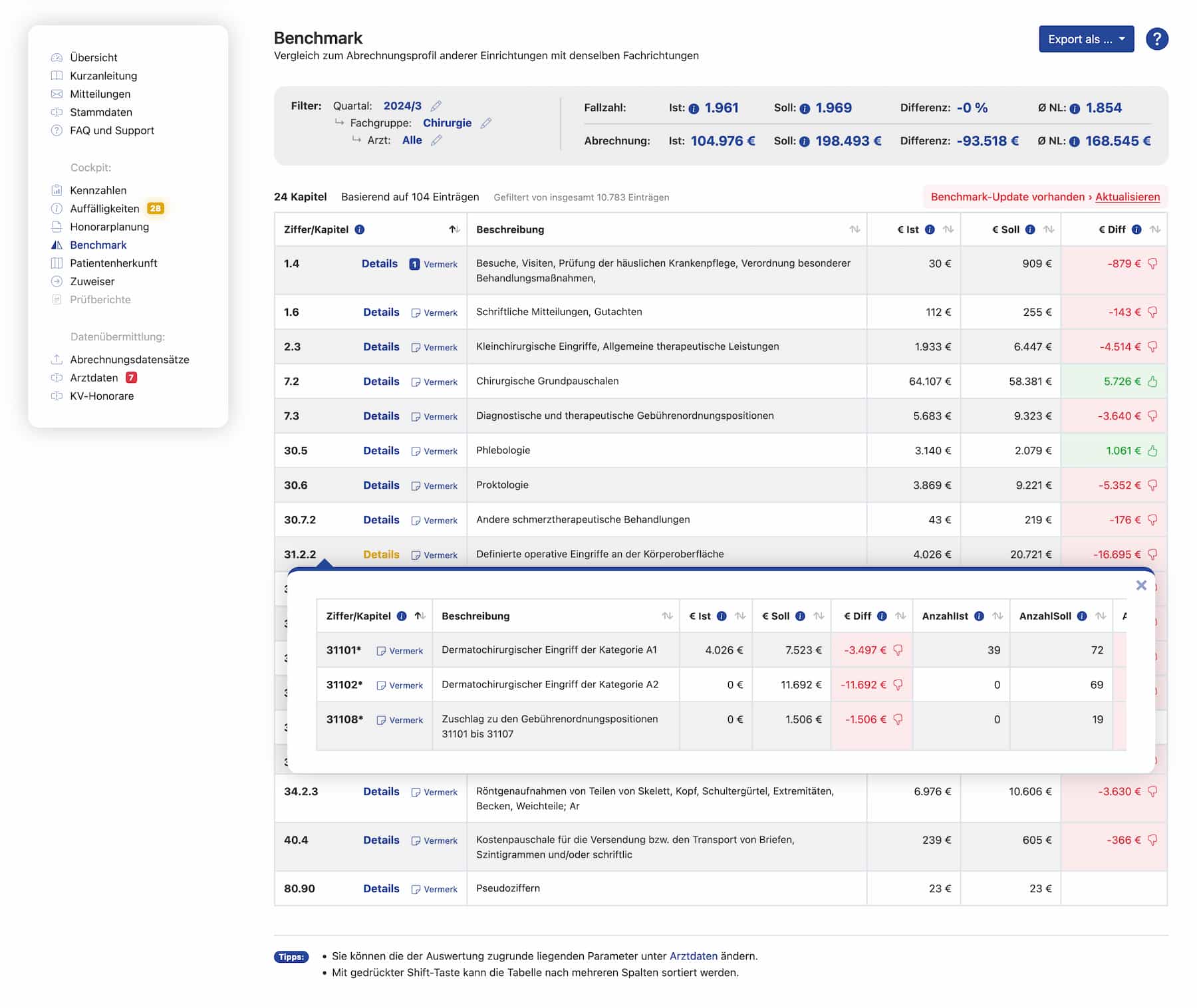Sort main table by € Soll
Image resolution: width=1197 pixels, height=1008 pixels.
[1049, 229]
